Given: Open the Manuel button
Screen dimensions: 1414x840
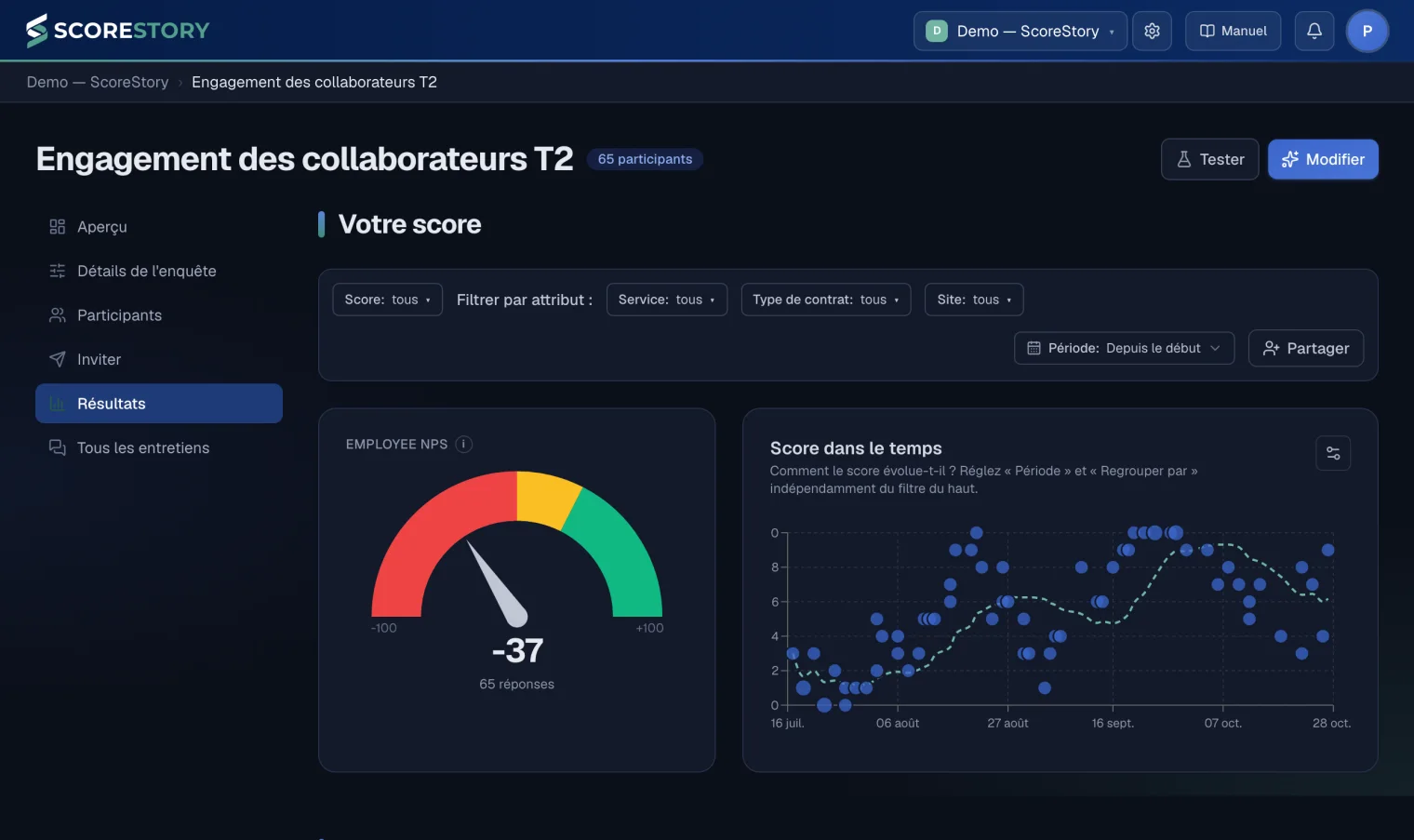Looking at the screenshot, I should pyautogui.click(x=1233, y=31).
